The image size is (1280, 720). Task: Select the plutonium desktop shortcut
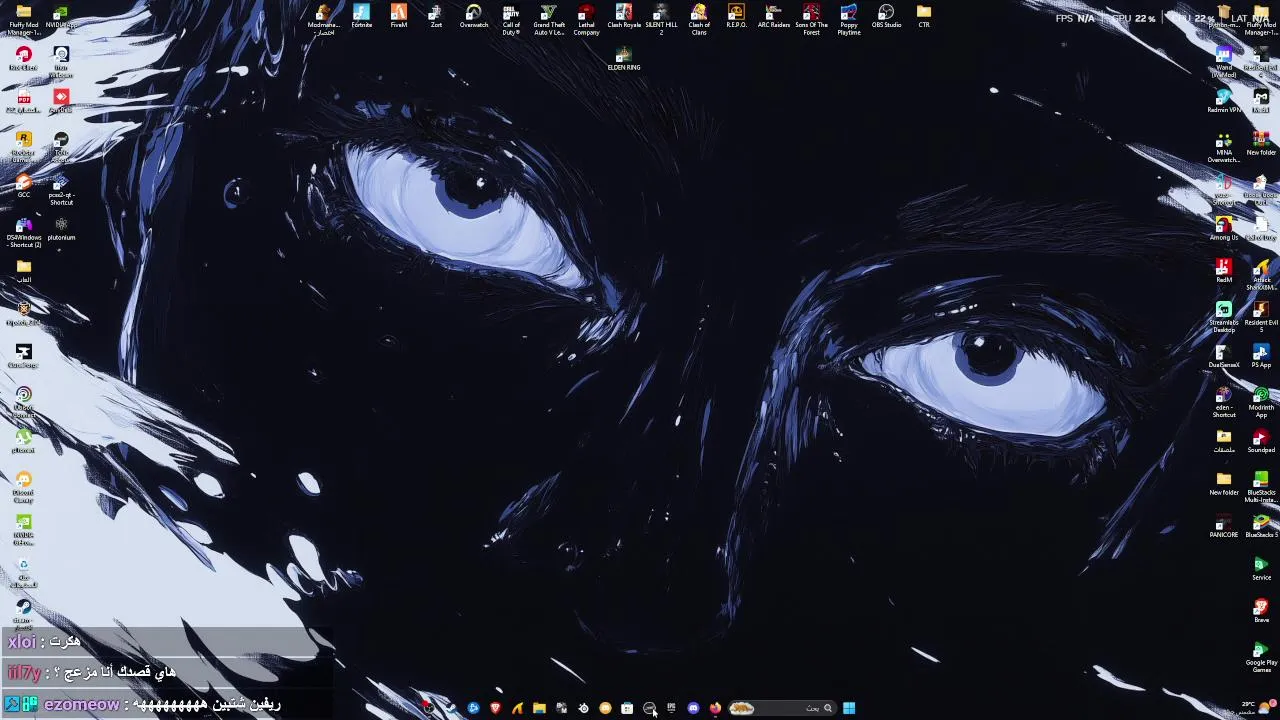pyautogui.click(x=61, y=229)
